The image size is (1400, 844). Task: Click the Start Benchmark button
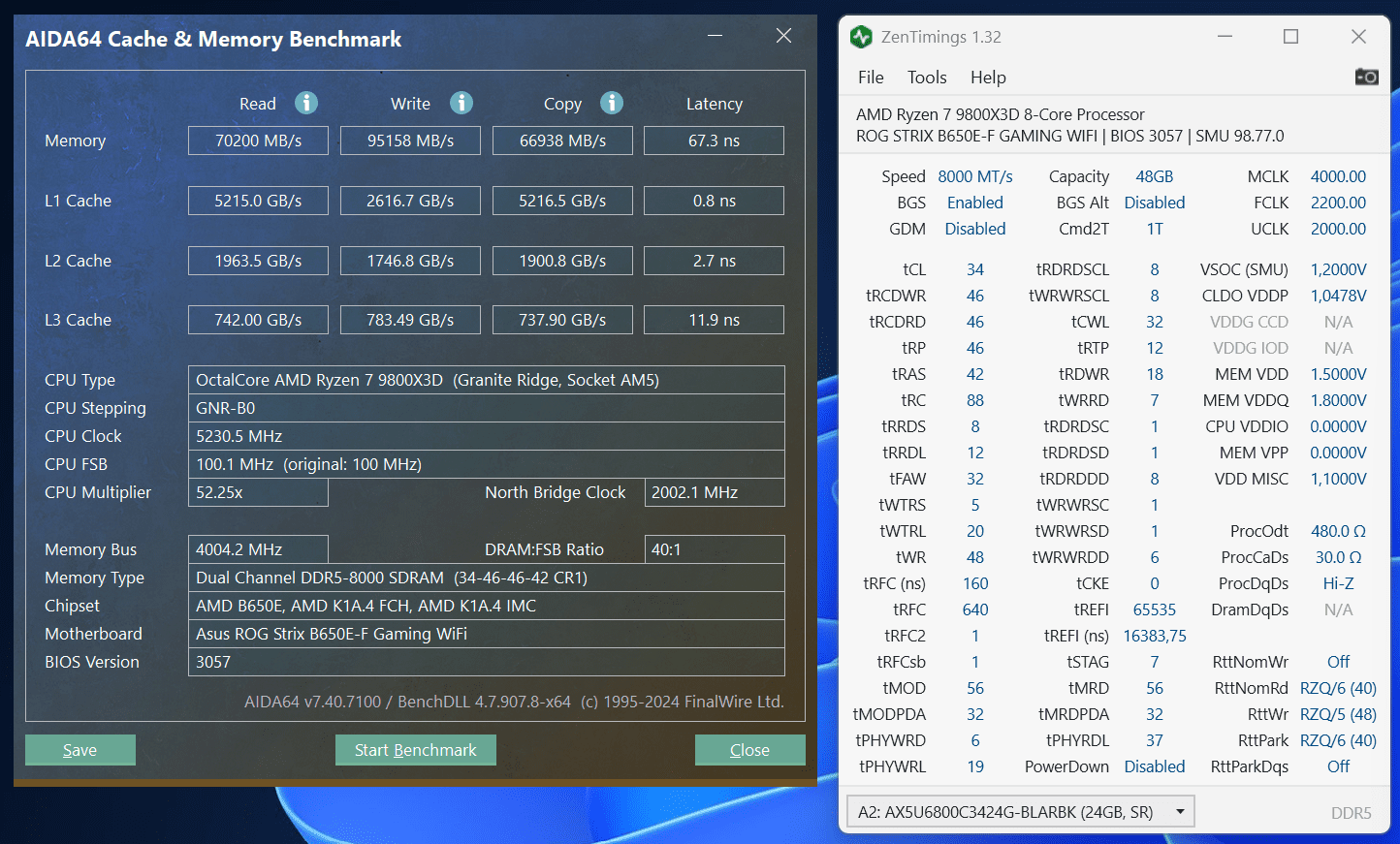pyautogui.click(x=415, y=750)
